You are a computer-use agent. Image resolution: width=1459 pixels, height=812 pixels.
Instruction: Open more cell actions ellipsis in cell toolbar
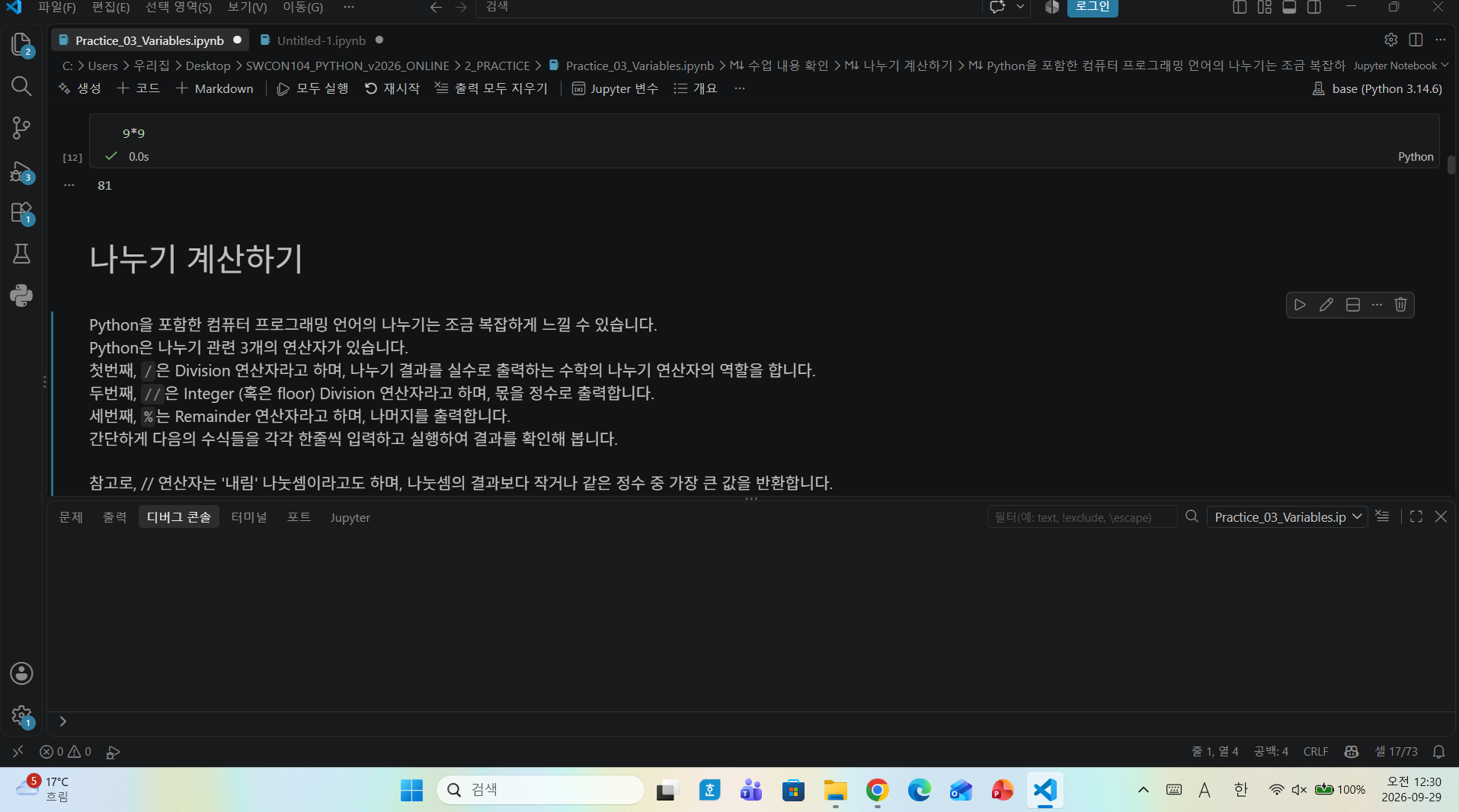1377,305
